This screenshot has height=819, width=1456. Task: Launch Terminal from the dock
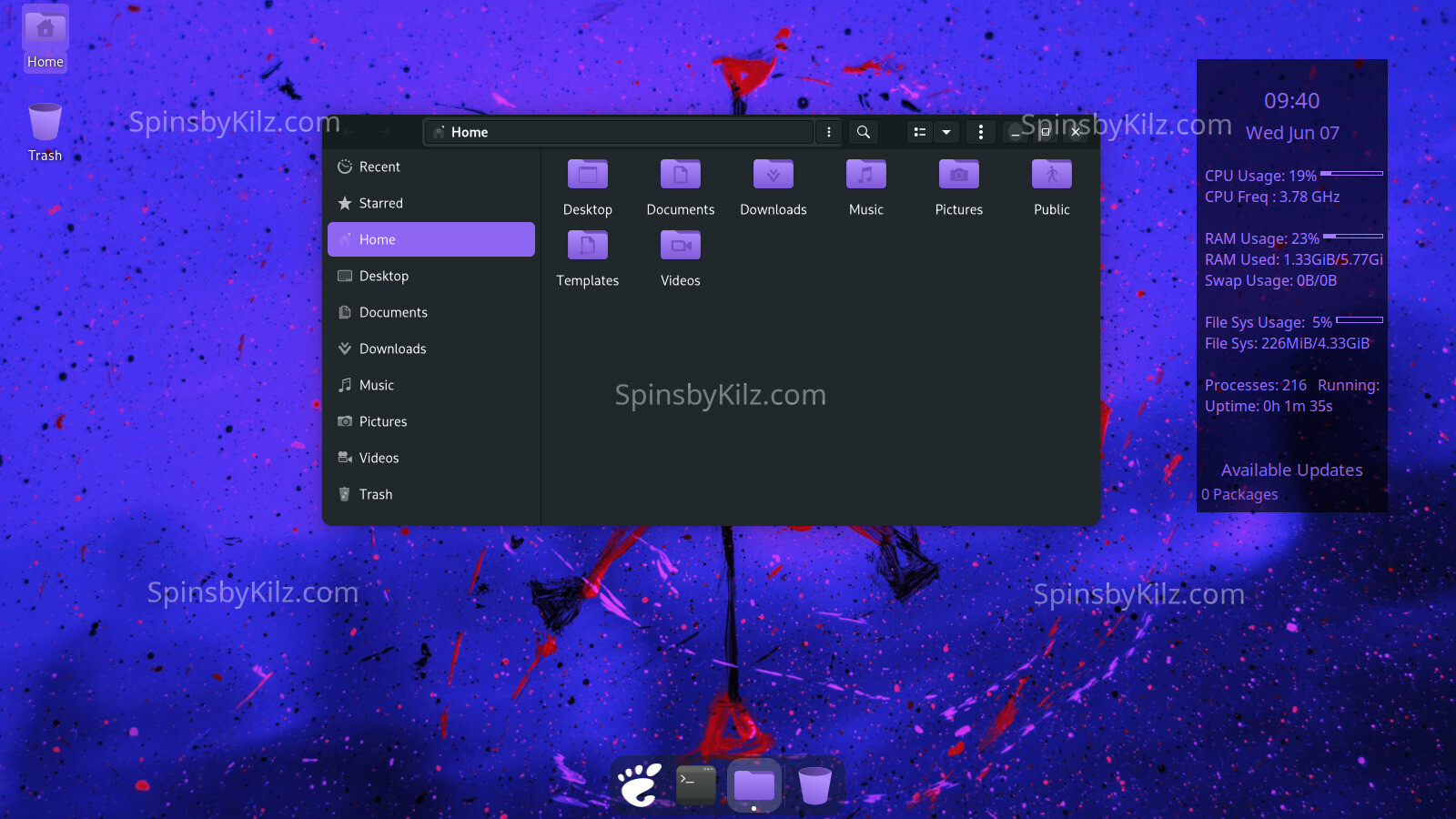[x=696, y=784]
